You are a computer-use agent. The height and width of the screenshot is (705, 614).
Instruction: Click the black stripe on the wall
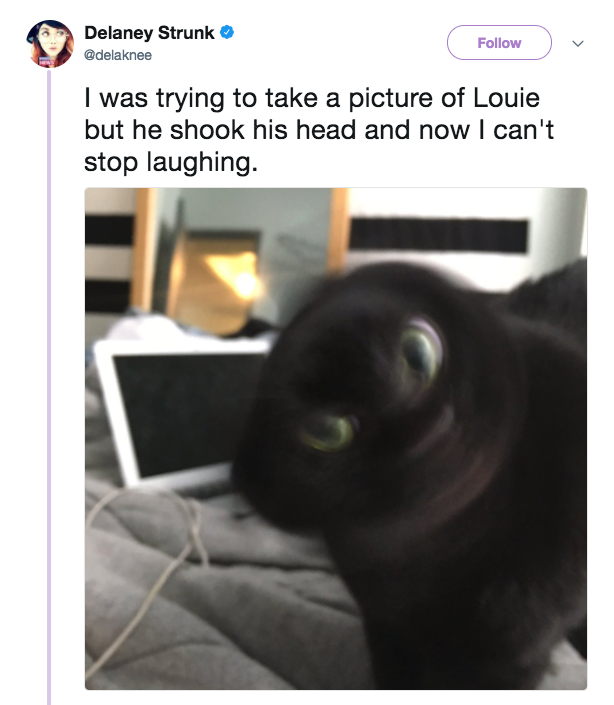438,235
